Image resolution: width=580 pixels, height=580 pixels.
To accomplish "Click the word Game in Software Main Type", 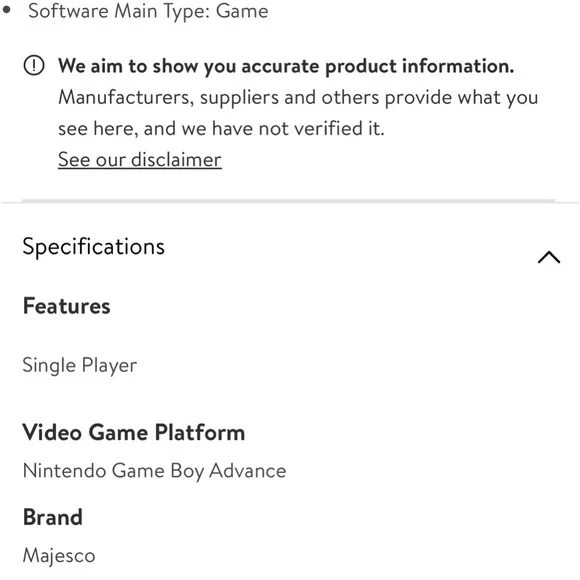I will (x=242, y=11).
